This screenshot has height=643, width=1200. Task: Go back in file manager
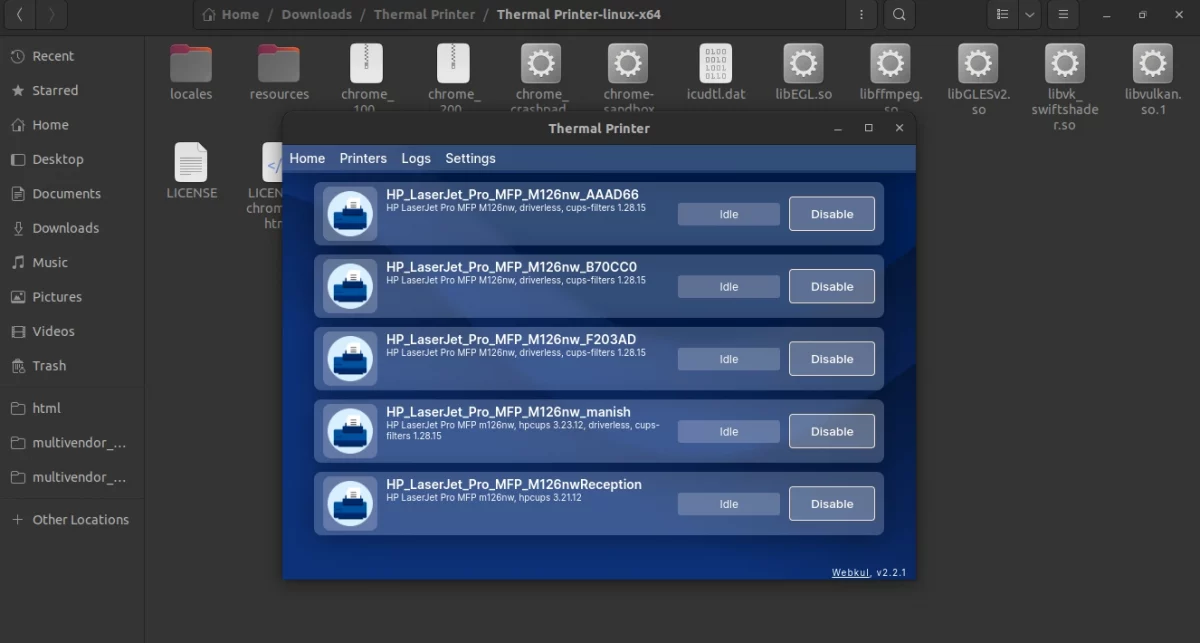coord(22,14)
